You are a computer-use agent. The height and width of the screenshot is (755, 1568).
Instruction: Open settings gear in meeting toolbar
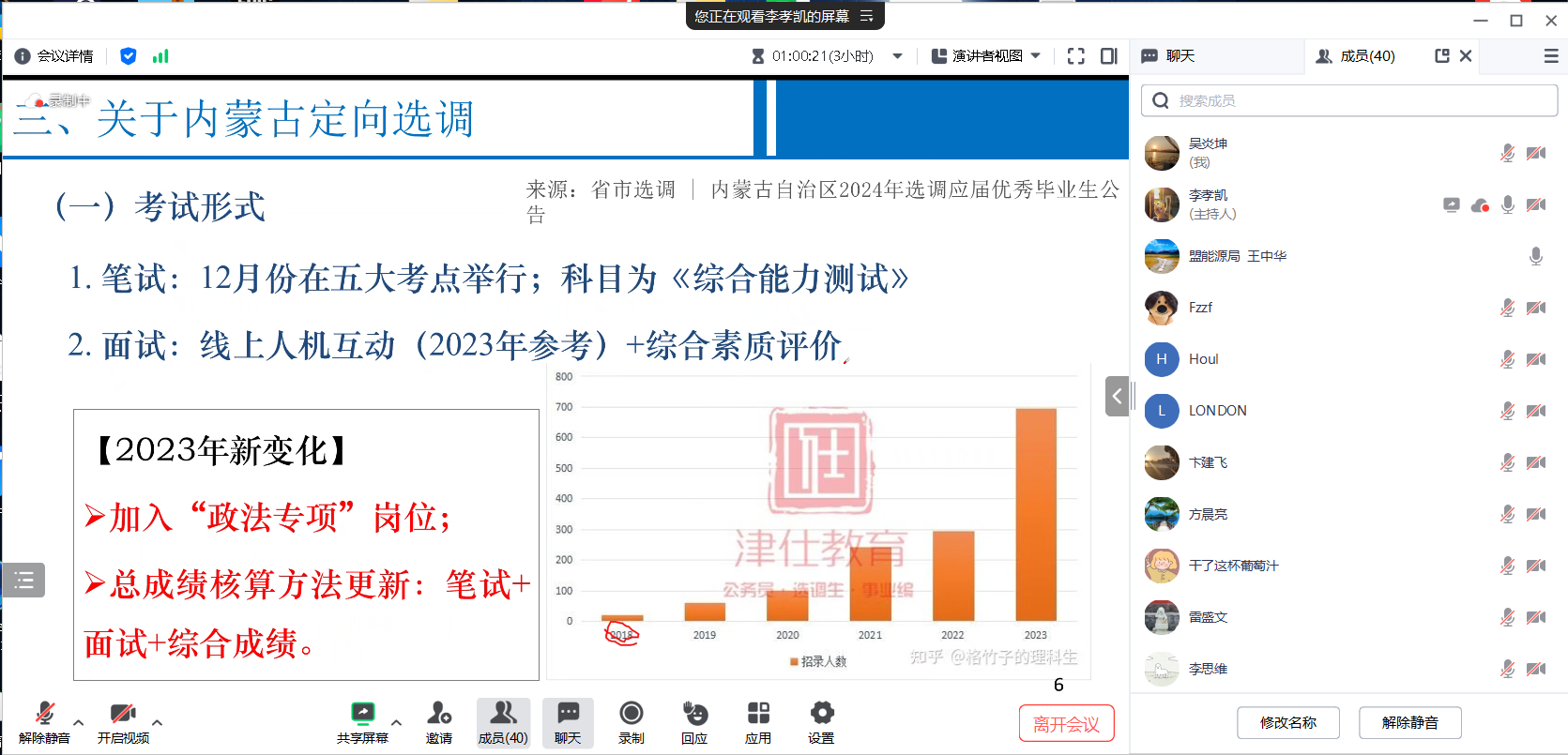click(x=821, y=714)
